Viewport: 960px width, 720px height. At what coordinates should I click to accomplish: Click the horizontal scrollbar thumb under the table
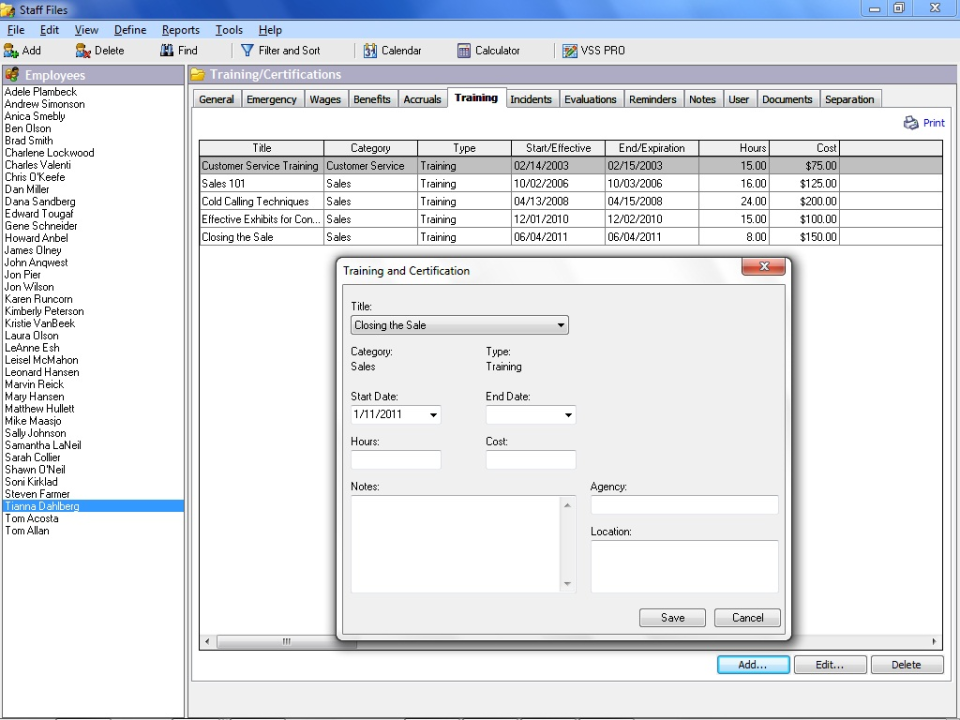286,642
